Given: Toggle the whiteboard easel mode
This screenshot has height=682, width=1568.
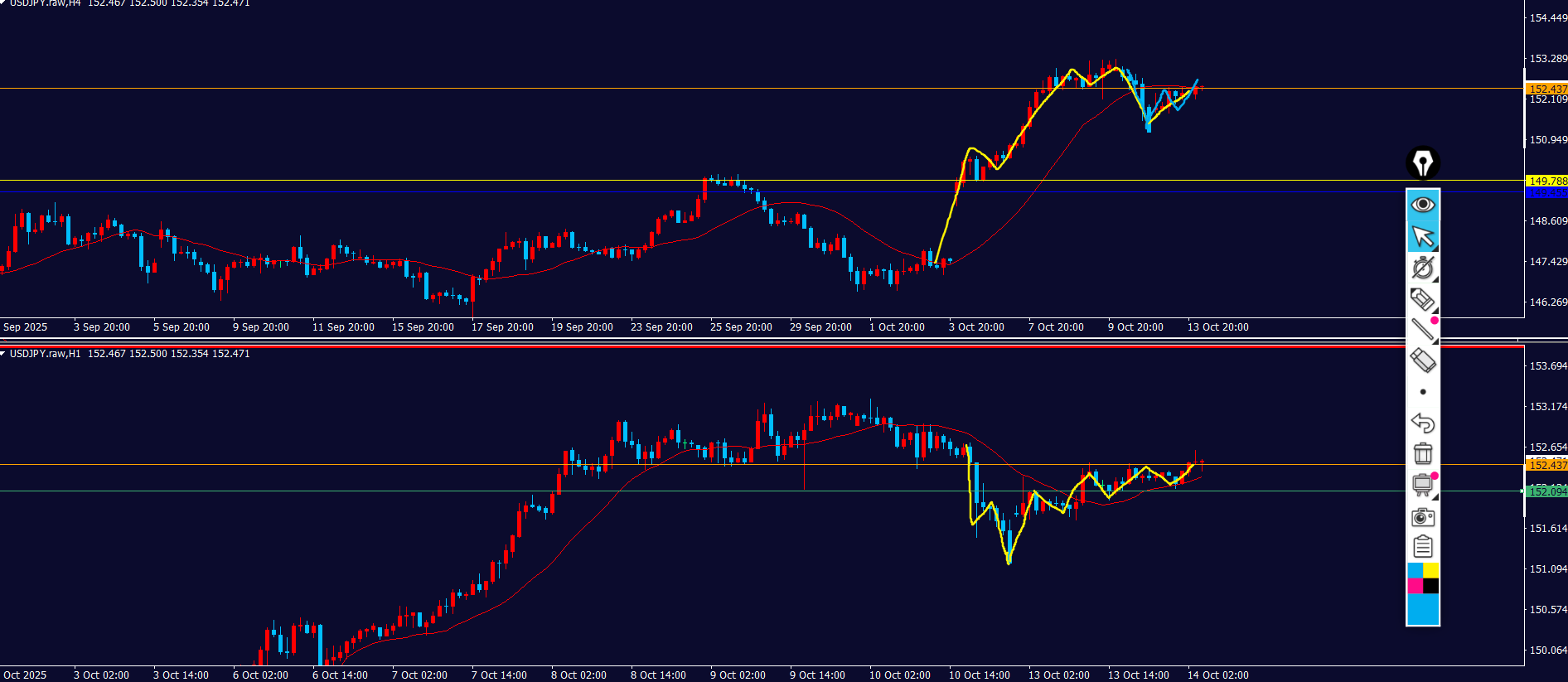Looking at the screenshot, I should click(1423, 485).
